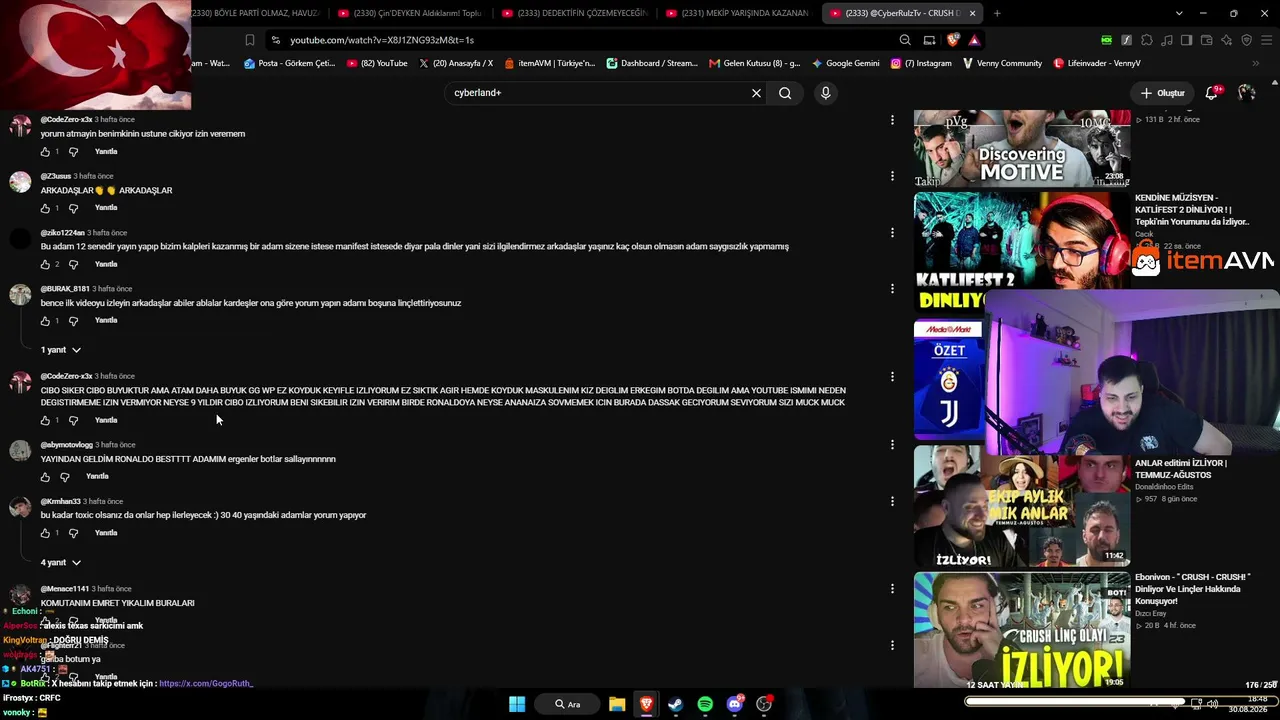Zoom magnifier icon in address bar
The height and width of the screenshot is (720, 1280).
[x=905, y=40]
